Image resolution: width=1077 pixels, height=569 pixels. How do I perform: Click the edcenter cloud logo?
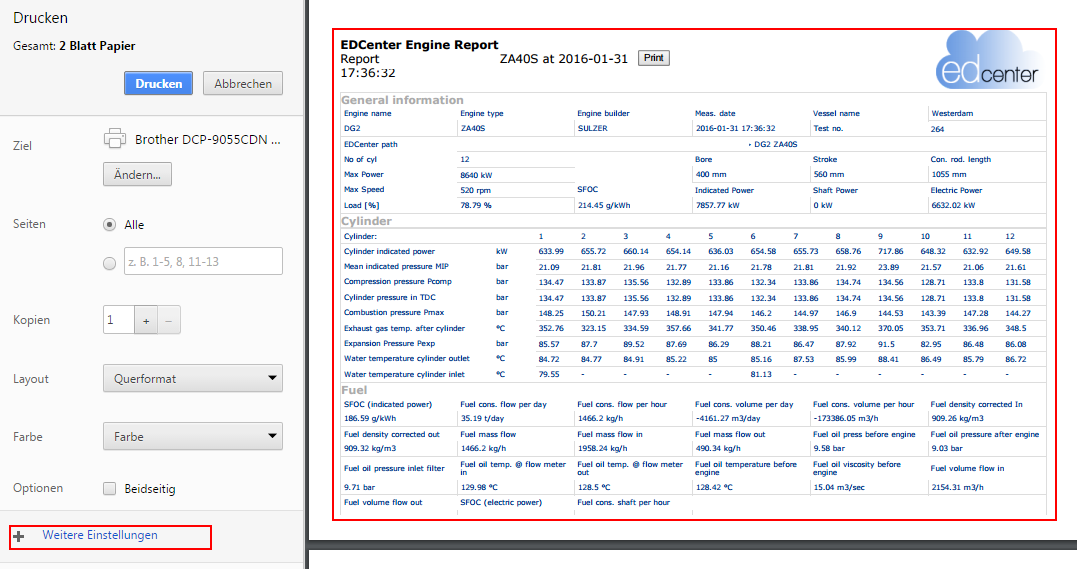[x=989, y=60]
